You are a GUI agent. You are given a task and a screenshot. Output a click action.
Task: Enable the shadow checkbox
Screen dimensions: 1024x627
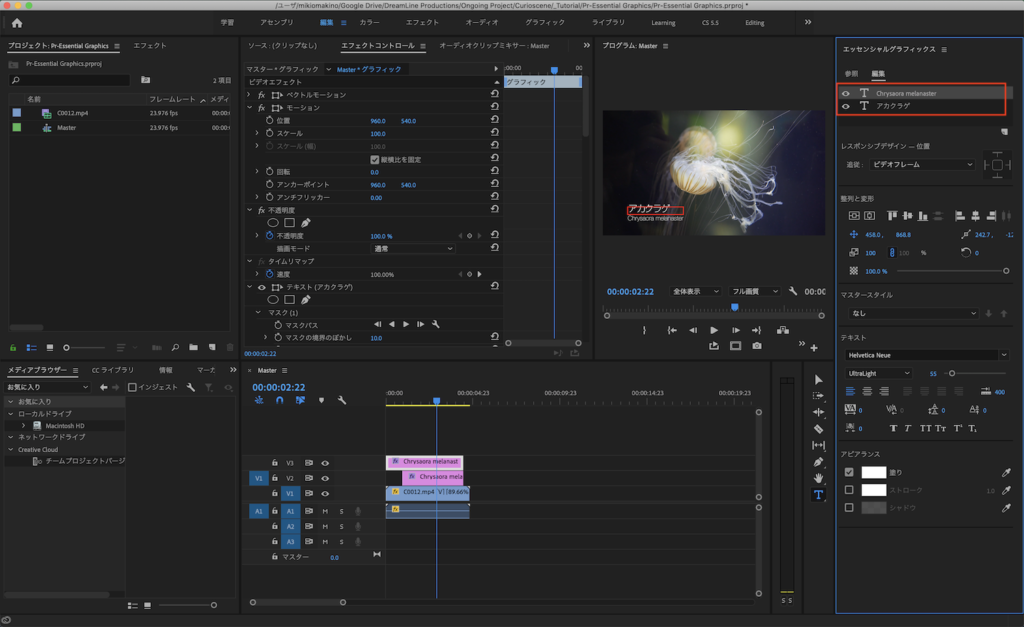pyautogui.click(x=849, y=507)
